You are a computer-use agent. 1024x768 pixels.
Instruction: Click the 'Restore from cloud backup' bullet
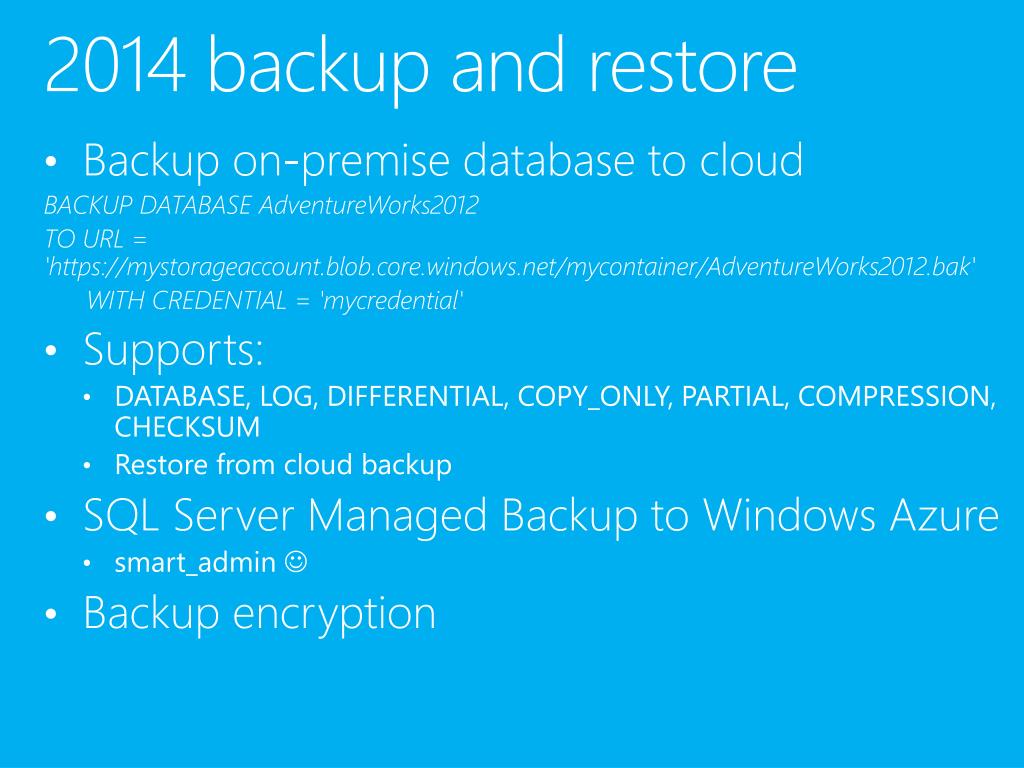283,465
